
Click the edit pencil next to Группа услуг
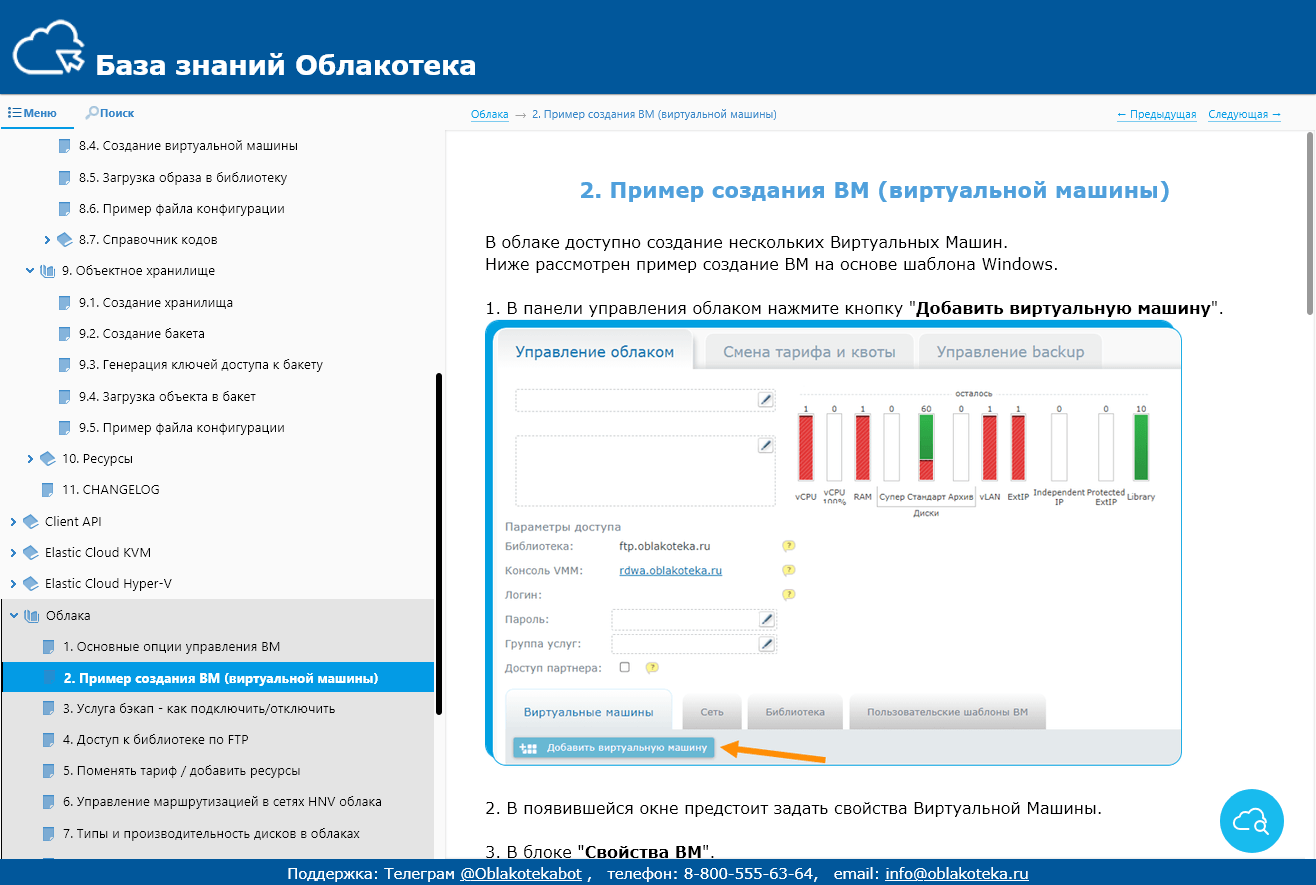coord(766,644)
